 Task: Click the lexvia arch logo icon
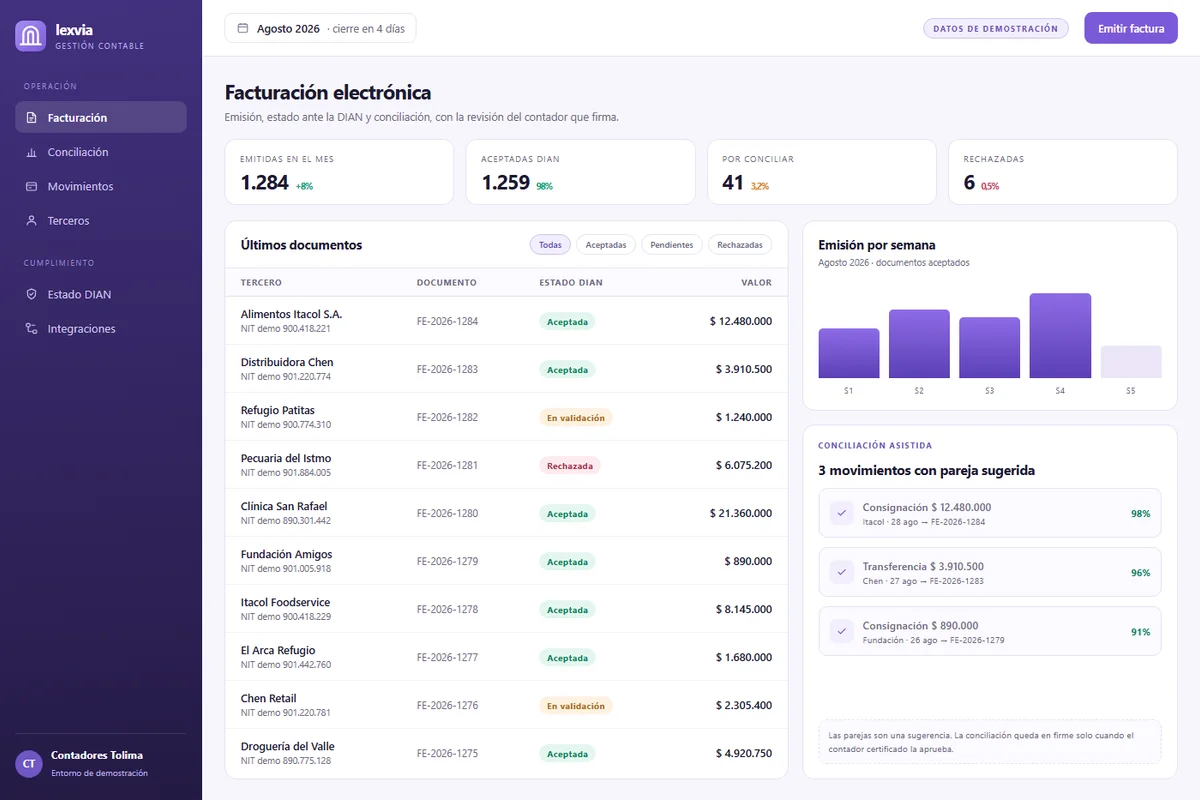pyautogui.click(x=31, y=36)
